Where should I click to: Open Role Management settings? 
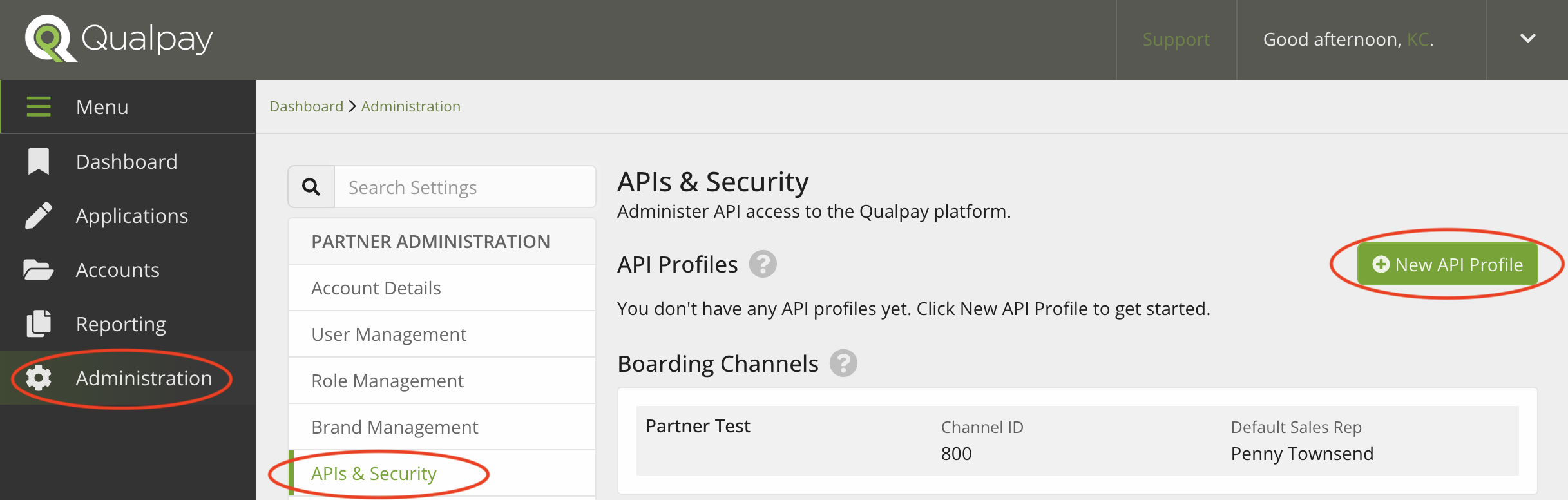pos(387,381)
